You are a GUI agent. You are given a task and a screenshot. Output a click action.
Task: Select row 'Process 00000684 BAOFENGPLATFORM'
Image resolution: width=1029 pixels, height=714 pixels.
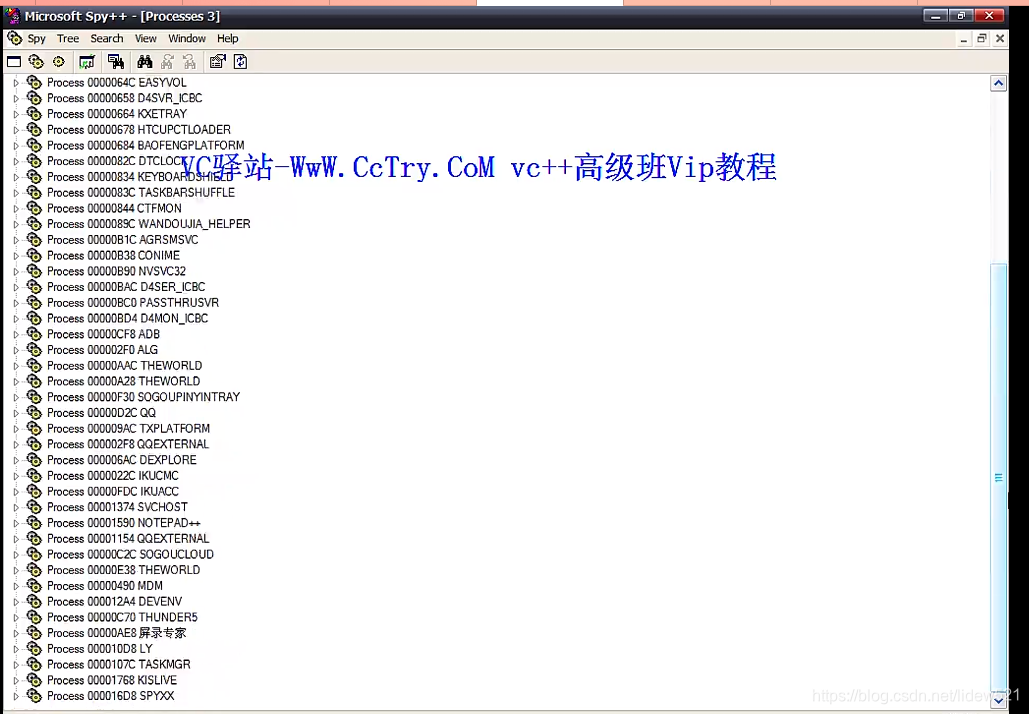tap(146, 146)
